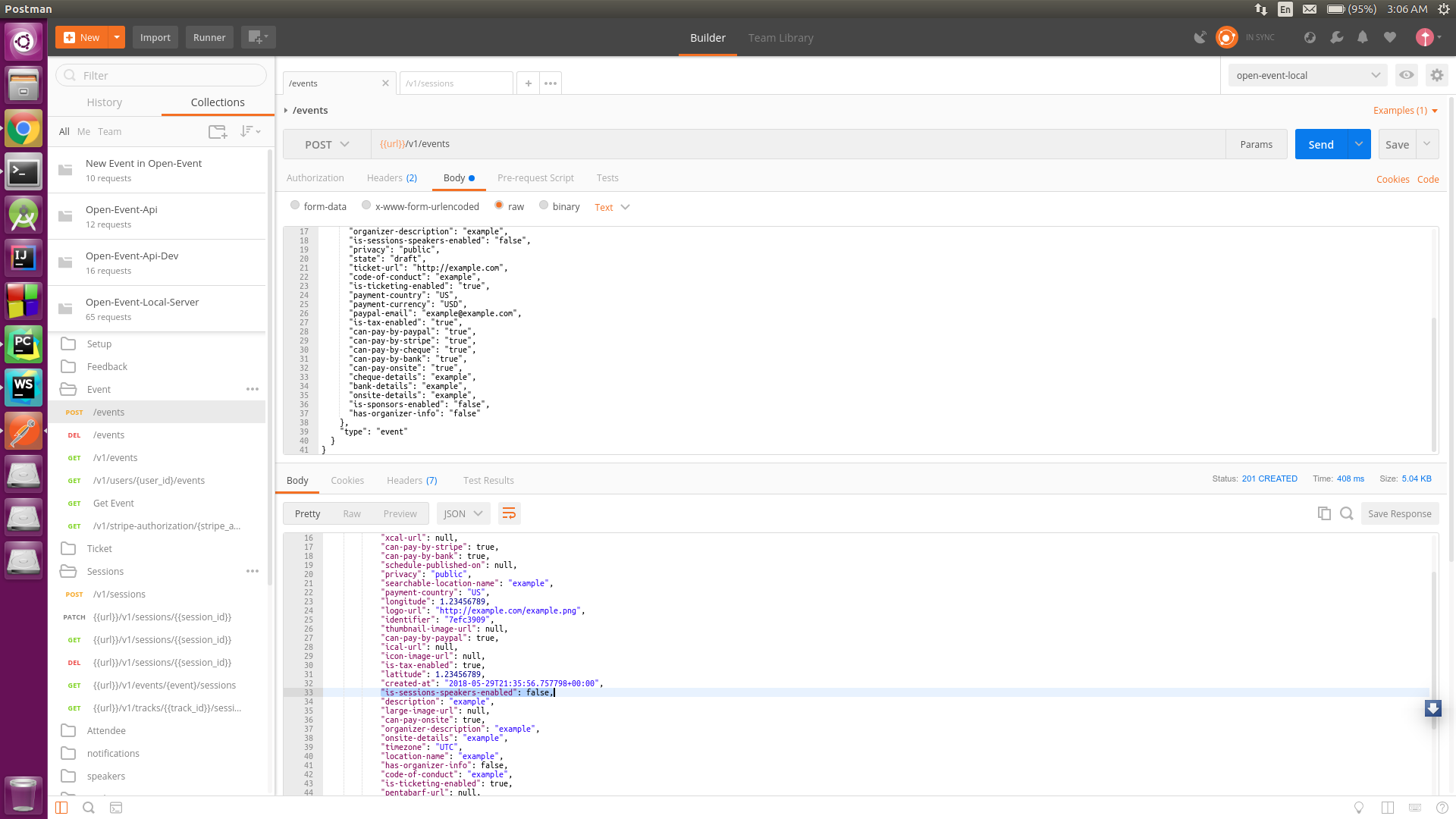This screenshot has width=1456, height=819.
Task: Open help question mark icon
Action: pyautogui.click(x=1442, y=808)
